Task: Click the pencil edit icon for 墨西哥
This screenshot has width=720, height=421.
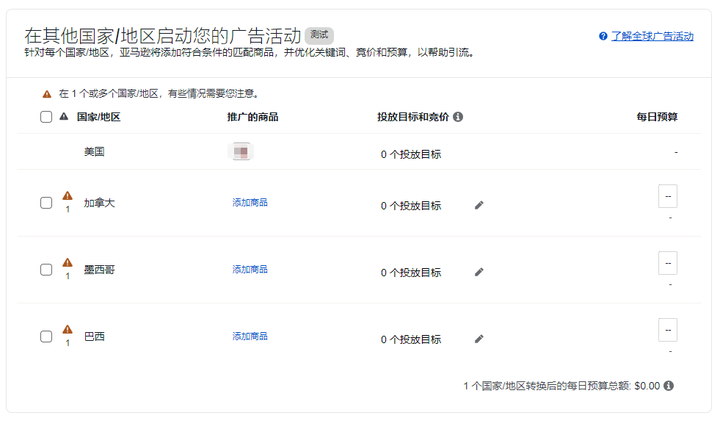Action: (478, 271)
